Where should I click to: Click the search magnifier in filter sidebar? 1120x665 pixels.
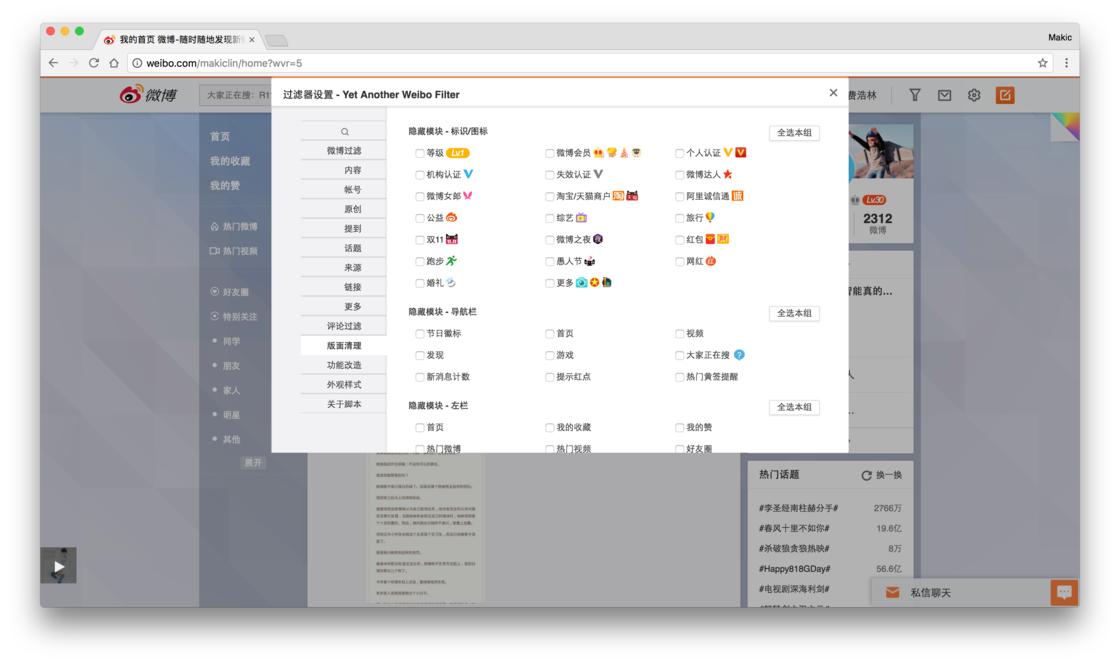pyautogui.click(x=344, y=131)
